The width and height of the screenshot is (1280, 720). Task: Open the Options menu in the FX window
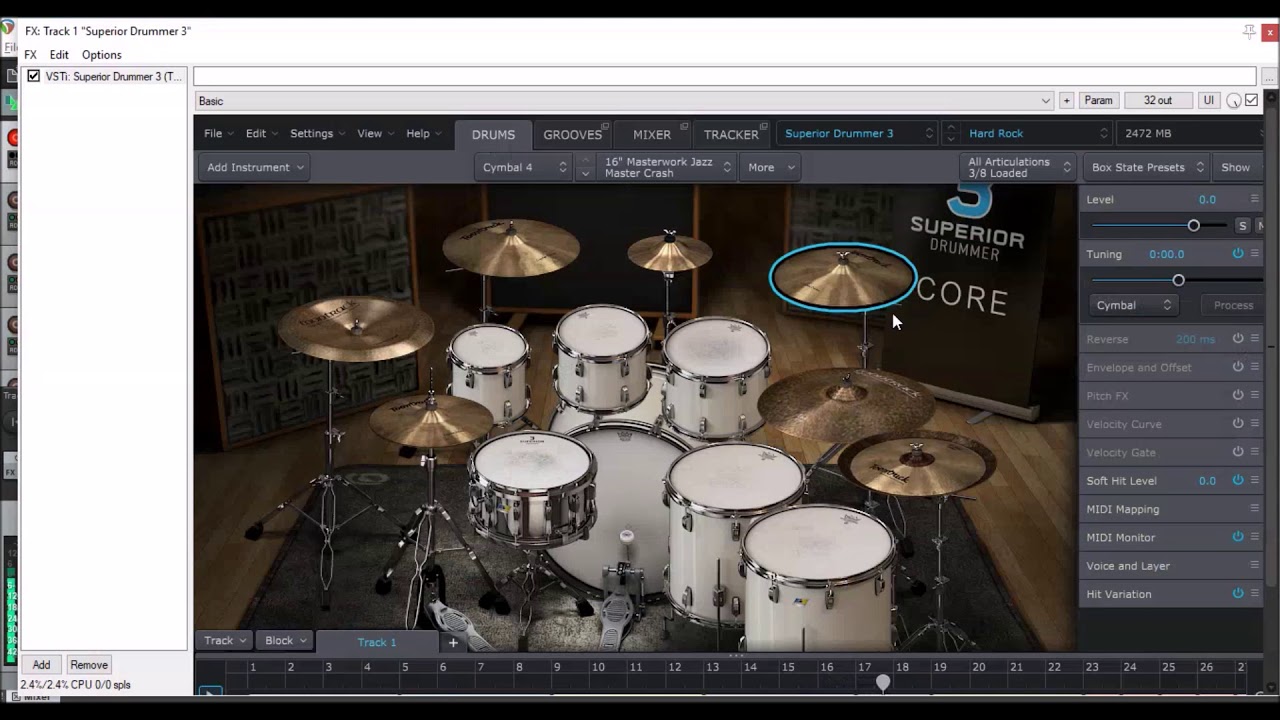[x=102, y=55]
